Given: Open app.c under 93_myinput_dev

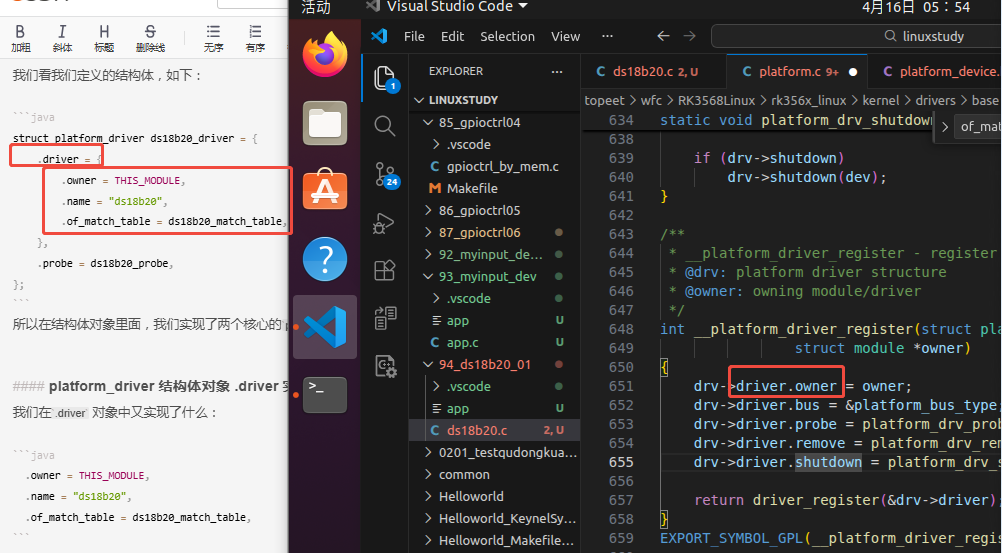Looking at the screenshot, I should [495, 343].
